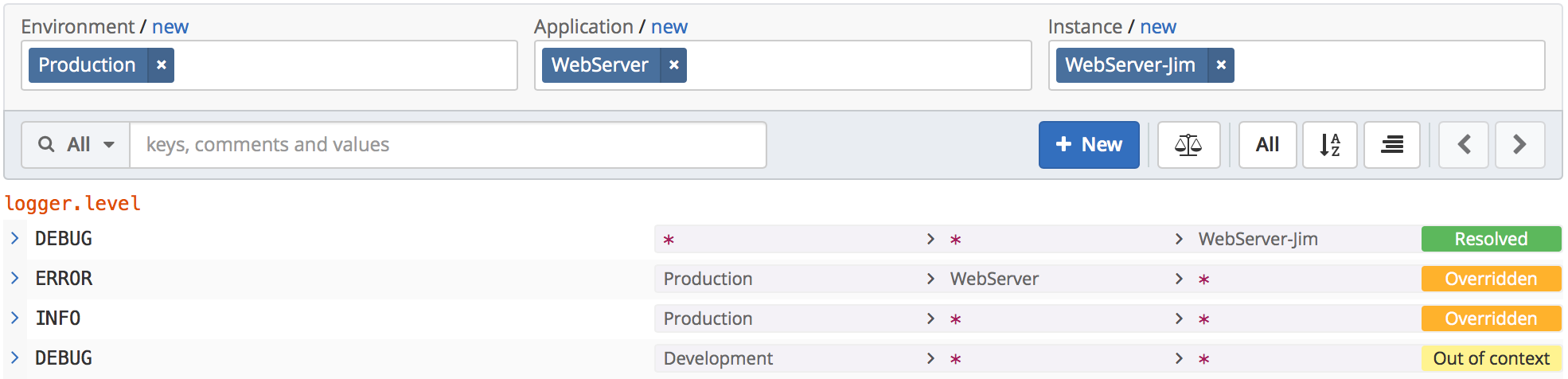Remove the Production environment tag
1568x379 pixels.
tap(161, 65)
